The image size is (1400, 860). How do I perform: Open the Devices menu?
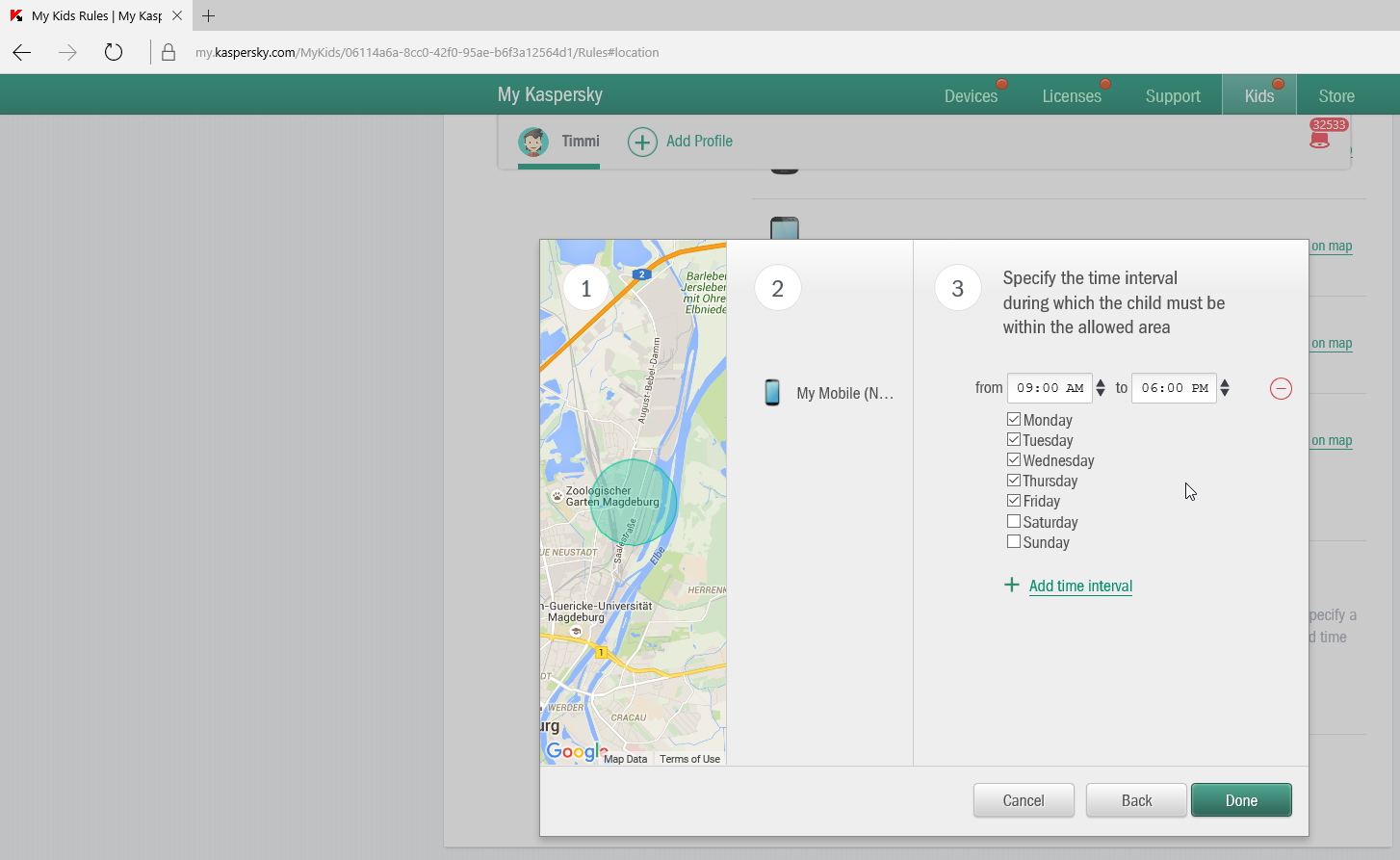[971, 96]
